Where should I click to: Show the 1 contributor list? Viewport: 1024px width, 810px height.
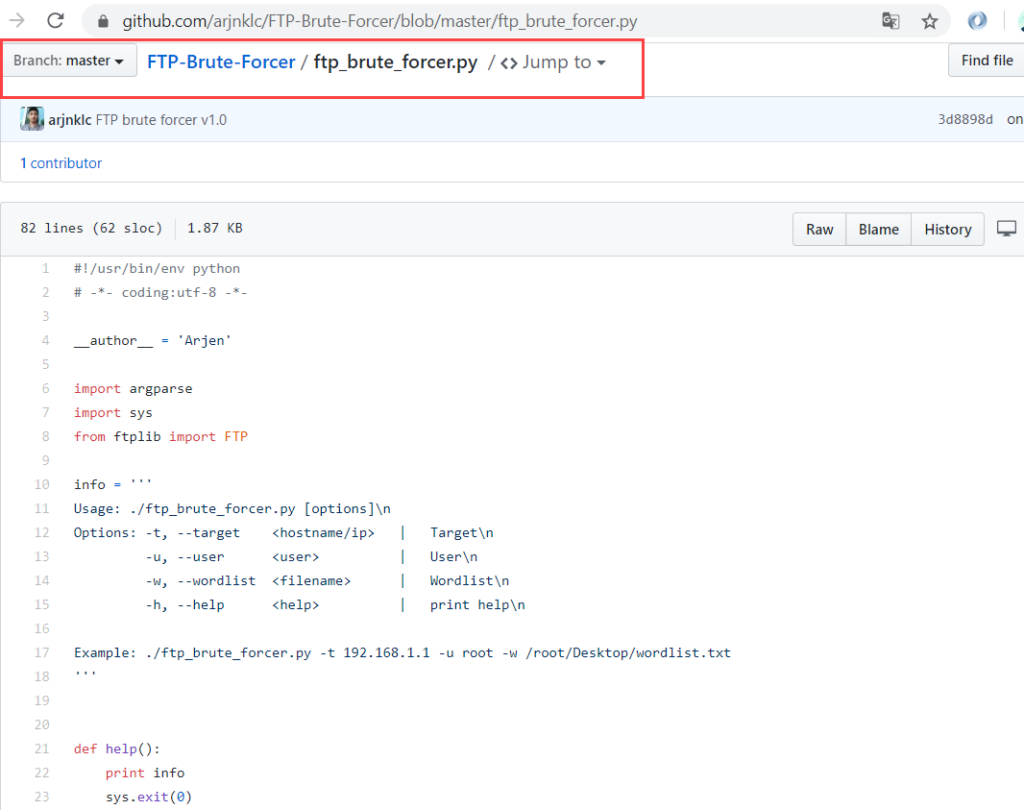pos(61,163)
